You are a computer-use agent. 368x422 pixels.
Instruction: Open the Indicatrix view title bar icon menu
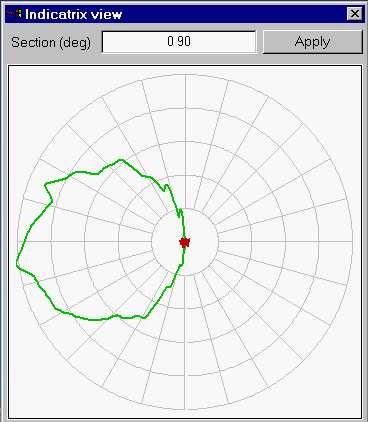coord(14,14)
